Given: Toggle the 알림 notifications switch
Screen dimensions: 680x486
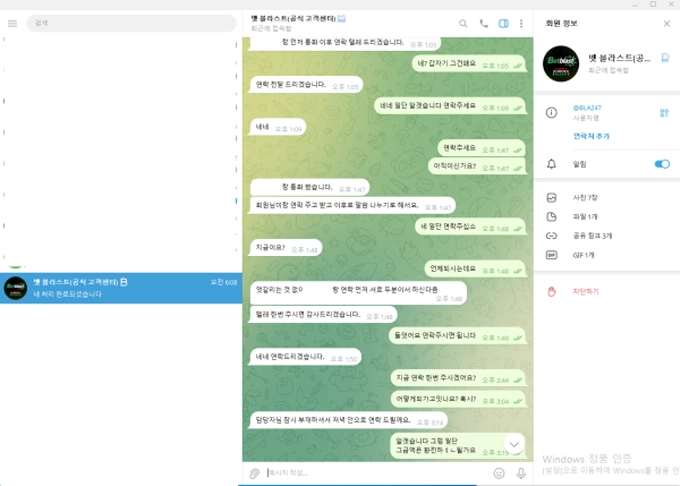Looking at the screenshot, I should pos(661,164).
